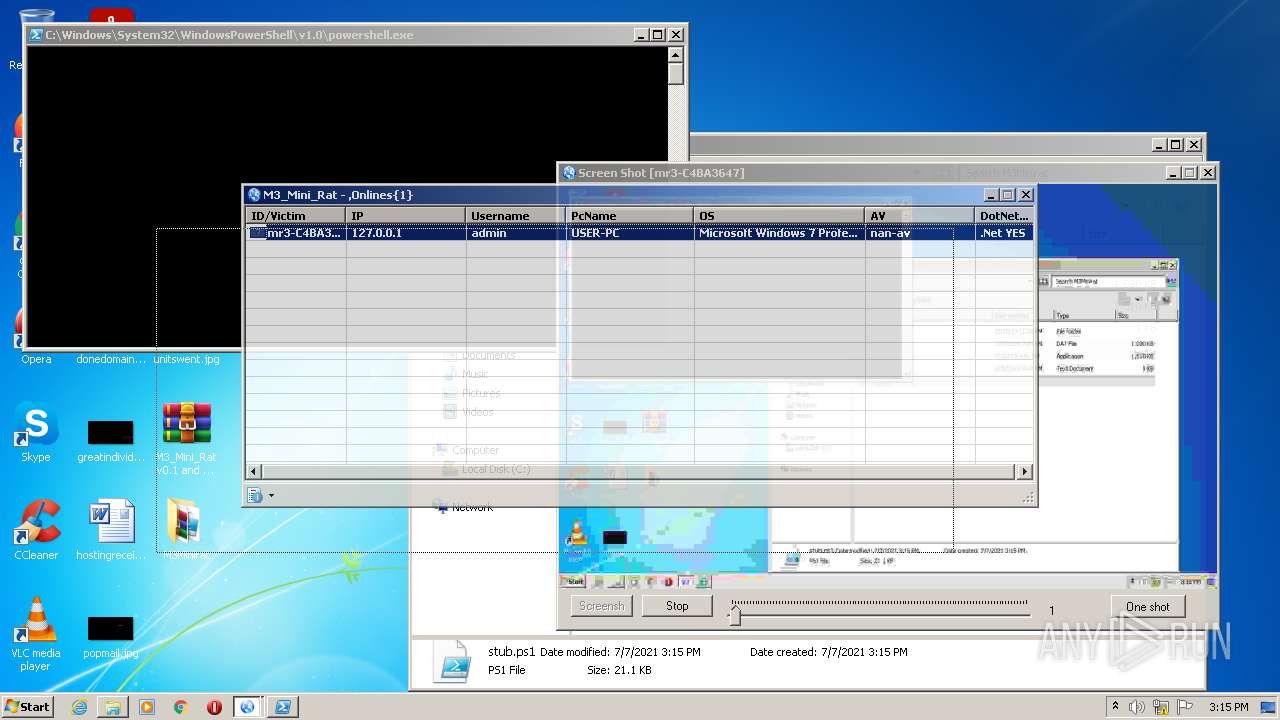Open the popmail.jpg desktop file
Image resolution: width=1280 pixels, height=720 pixels.
pyautogui.click(x=110, y=634)
